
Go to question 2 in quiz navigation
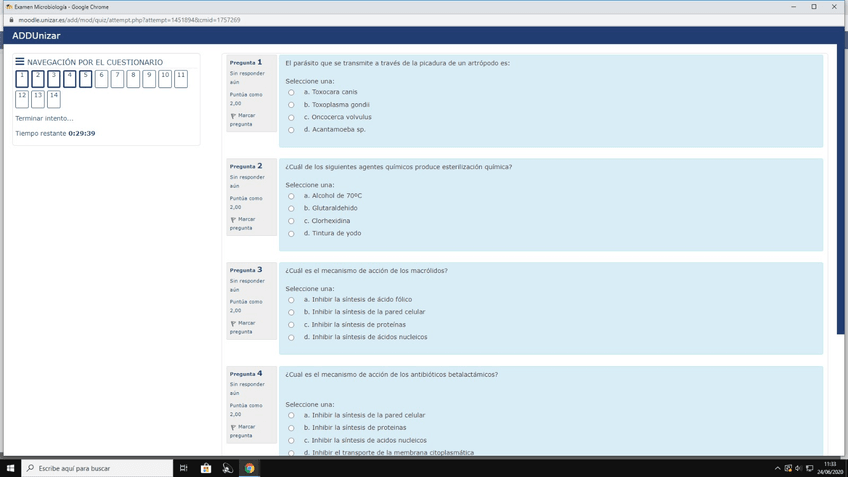(x=38, y=79)
